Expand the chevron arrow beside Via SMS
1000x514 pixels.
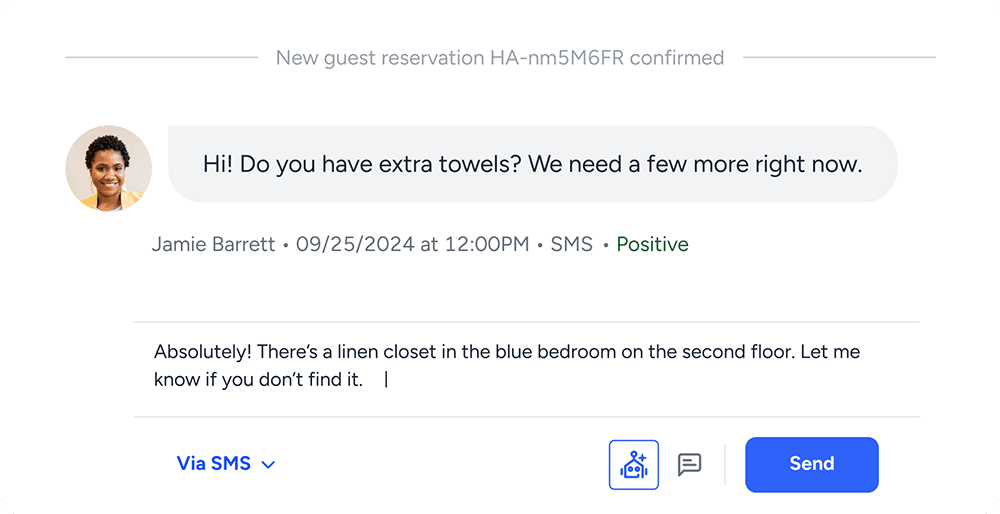tap(268, 465)
